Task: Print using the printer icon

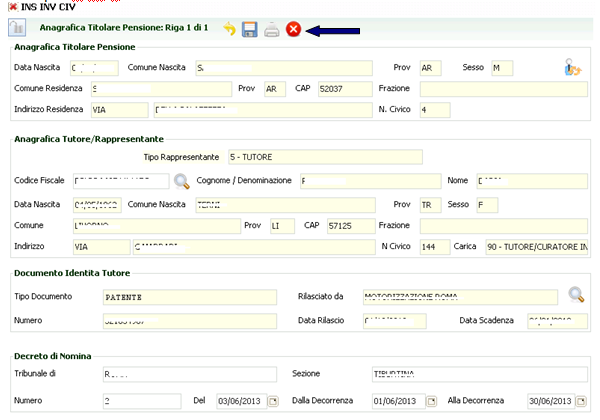Action: (x=272, y=29)
